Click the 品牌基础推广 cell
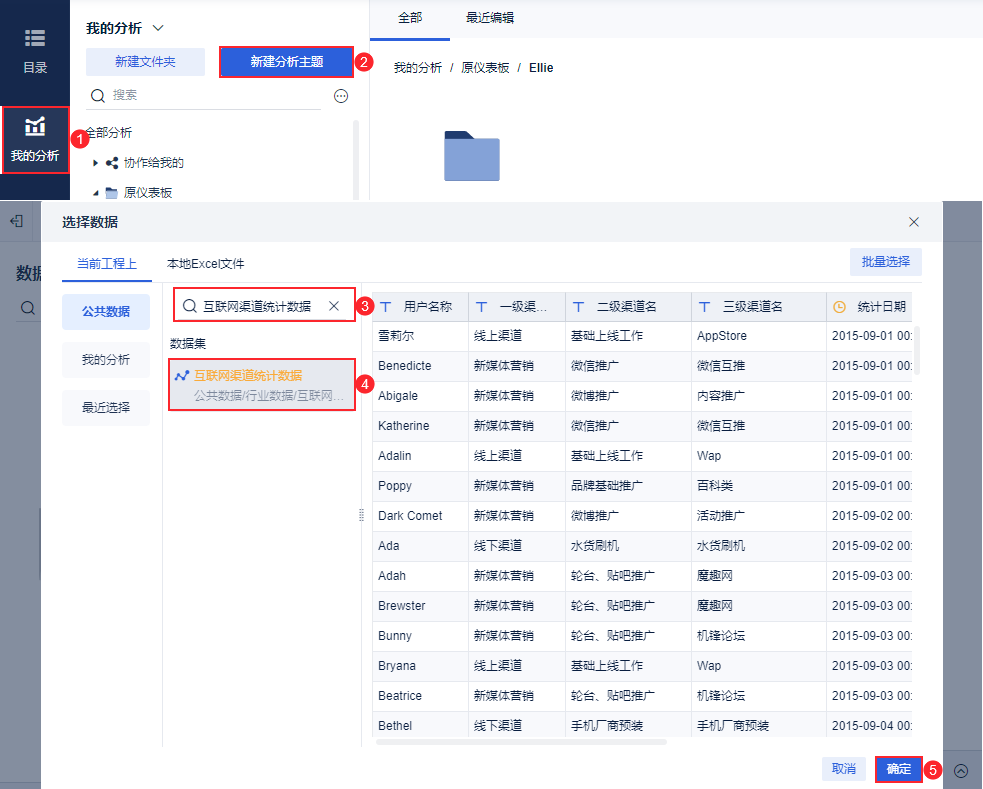Image resolution: width=983 pixels, height=789 pixels. [x=628, y=486]
